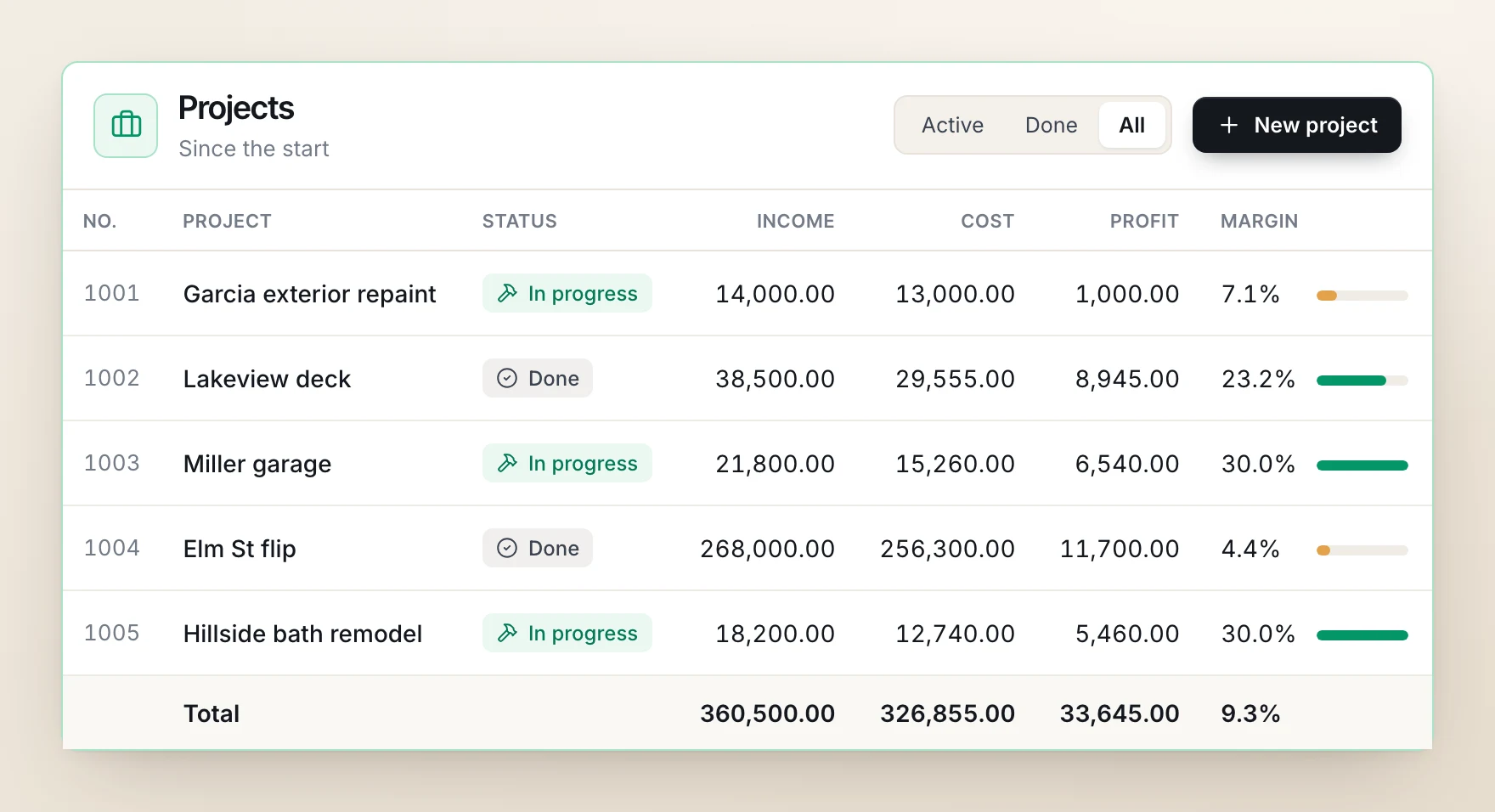Open the Garcia exterior repaint project
Image resolution: width=1495 pixels, height=812 pixels.
point(309,294)
